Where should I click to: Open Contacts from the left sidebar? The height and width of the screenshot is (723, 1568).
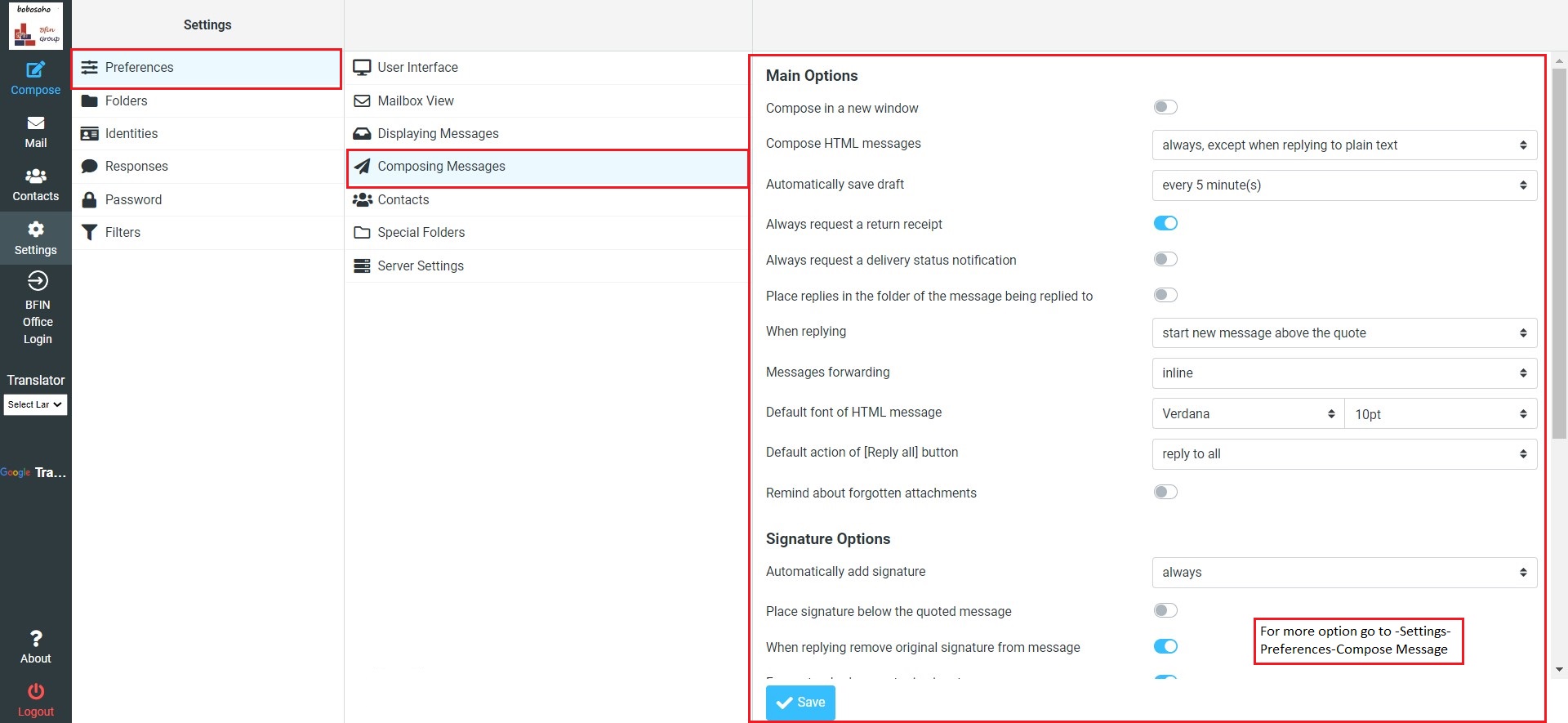[35, 185]
